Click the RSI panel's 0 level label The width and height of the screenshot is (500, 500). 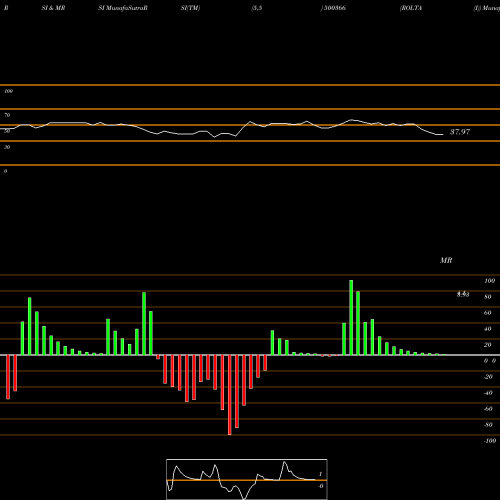[x=5, y=171]
